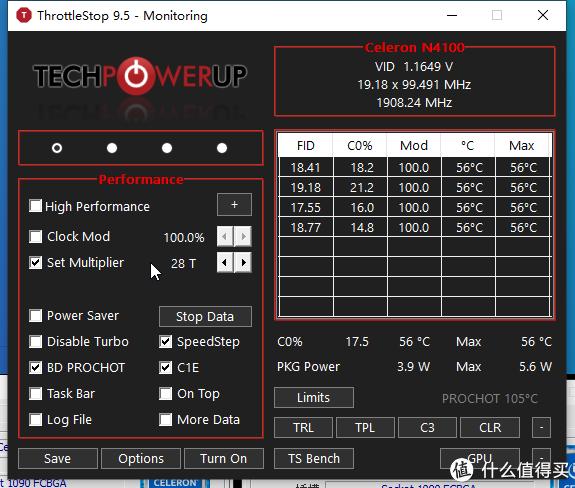Viewport: 575px width, 488px height.
Task: Open the TRL turbo ratio limits
Action: pyautogui.click(x=303, y=428)
